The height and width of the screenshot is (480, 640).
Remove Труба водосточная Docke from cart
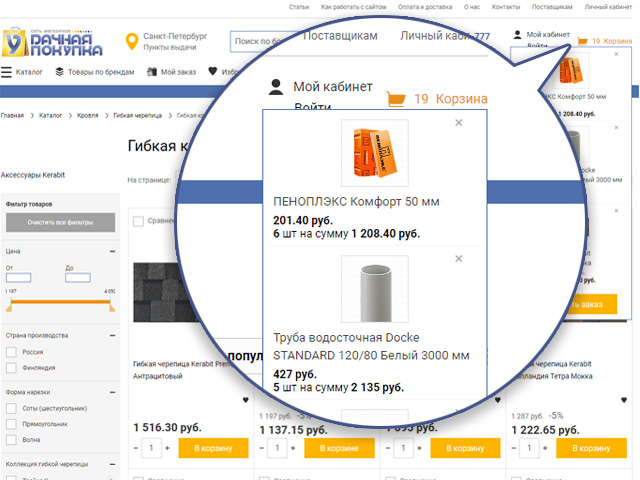459,259
